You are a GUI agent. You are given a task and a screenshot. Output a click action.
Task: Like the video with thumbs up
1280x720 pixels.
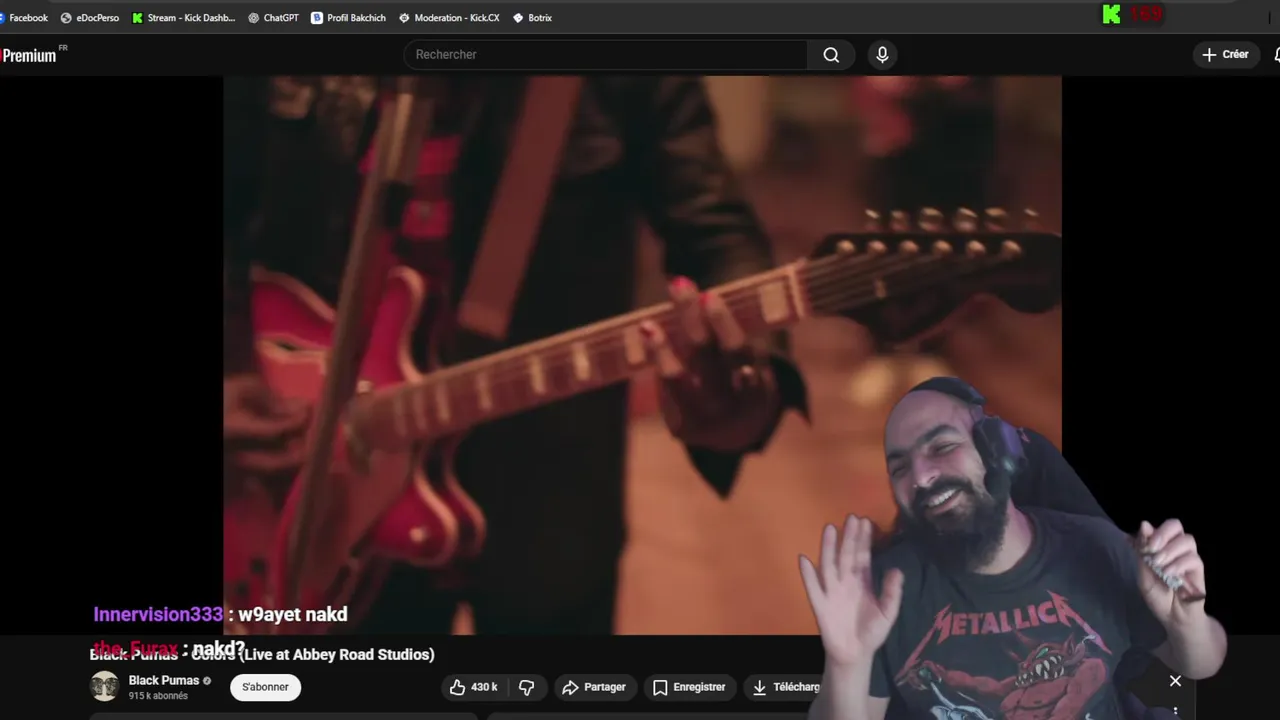pos(473,687)
